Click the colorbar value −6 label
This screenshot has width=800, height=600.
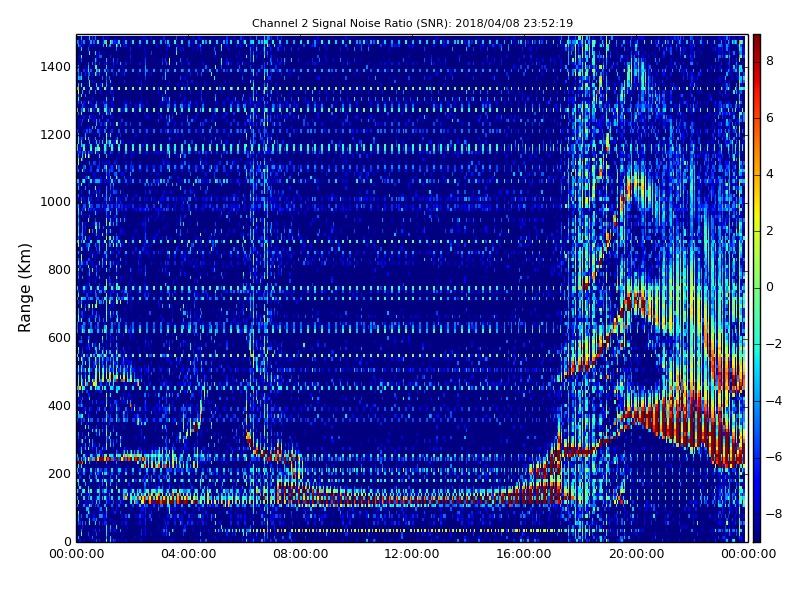[x=774, y=457]
